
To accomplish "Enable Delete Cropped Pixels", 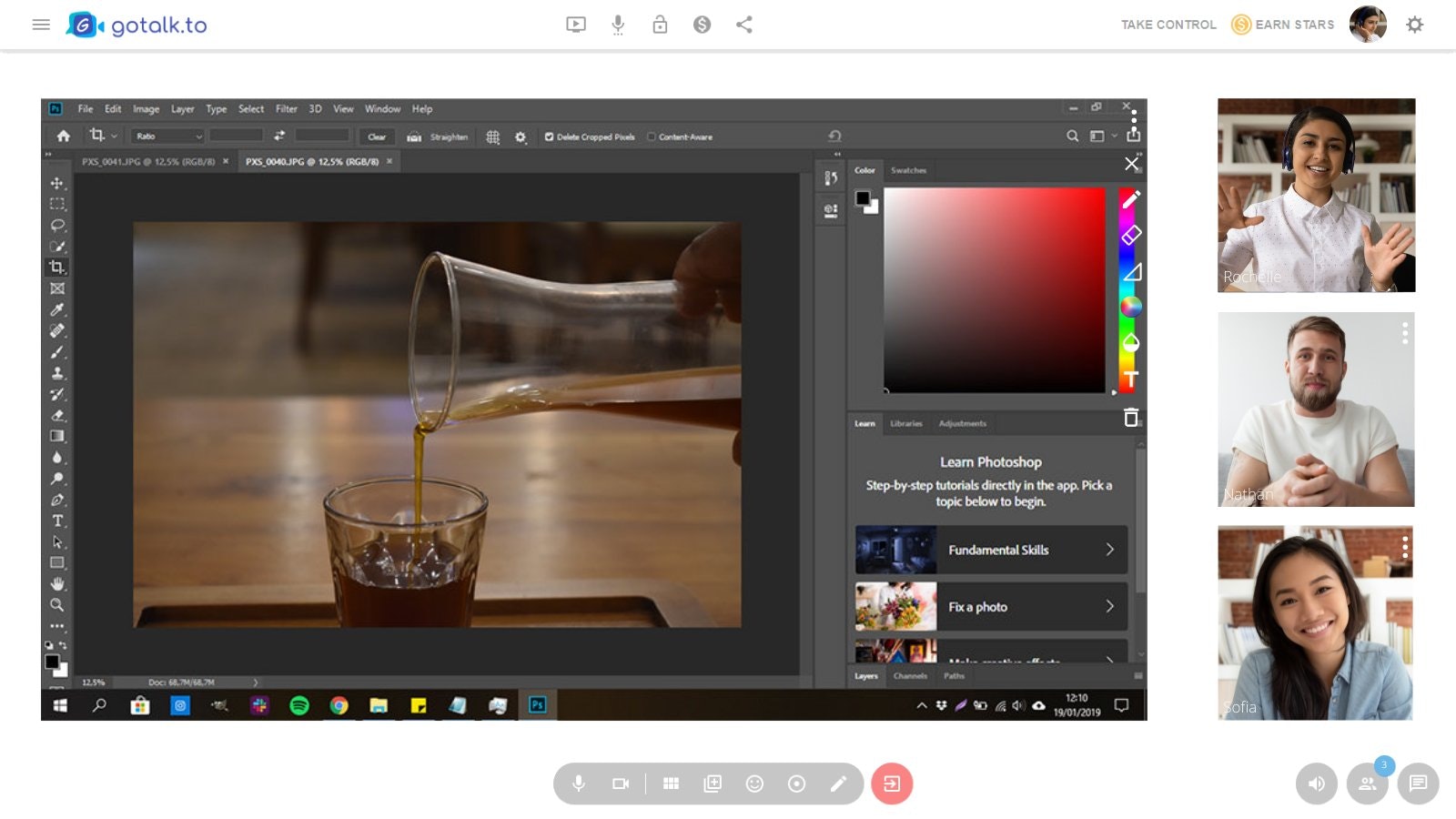I will [x=550, y=136].
